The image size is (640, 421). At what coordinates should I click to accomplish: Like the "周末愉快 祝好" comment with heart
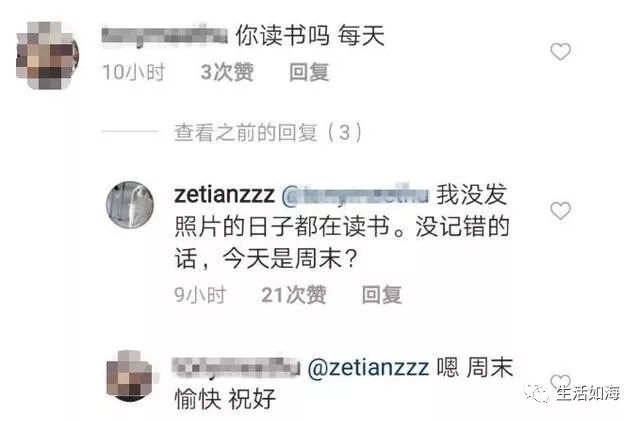[x=560, y=382]
